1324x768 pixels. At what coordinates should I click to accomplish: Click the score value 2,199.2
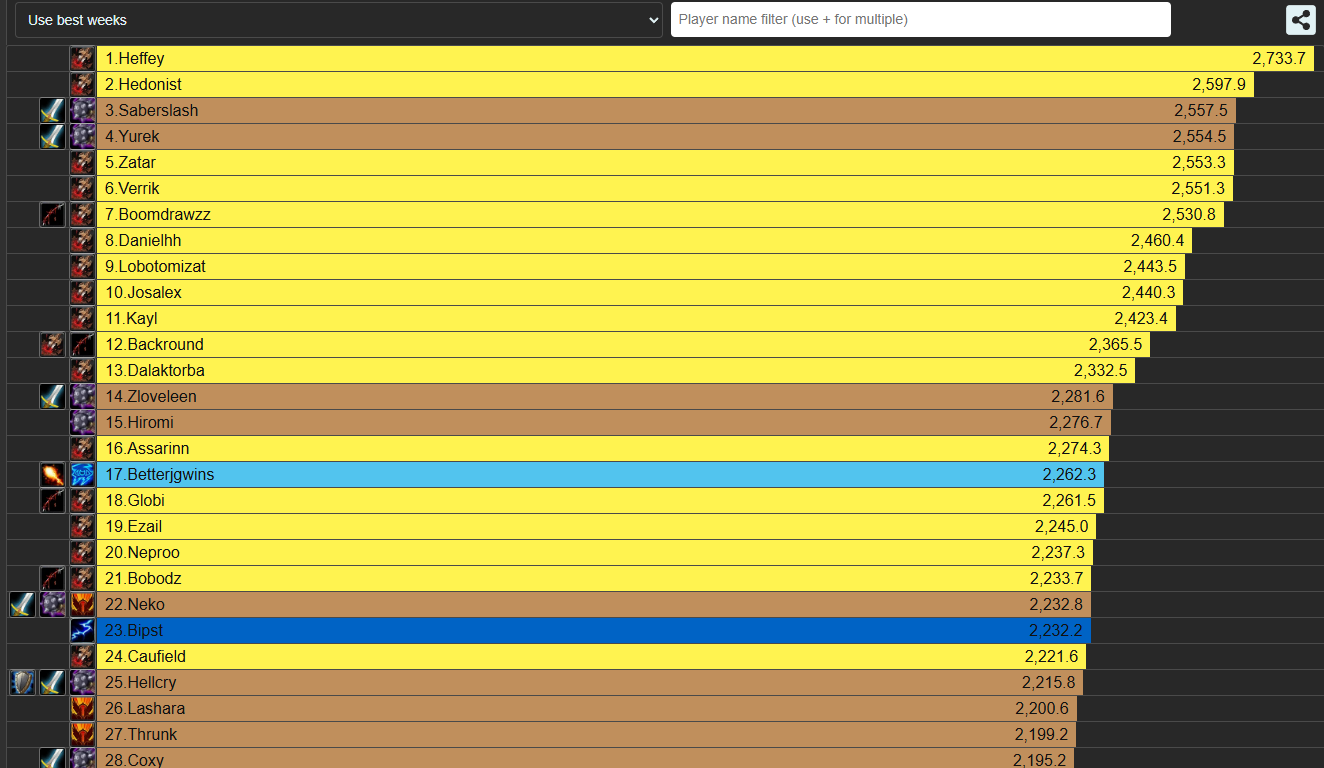tap(1042, 735)
